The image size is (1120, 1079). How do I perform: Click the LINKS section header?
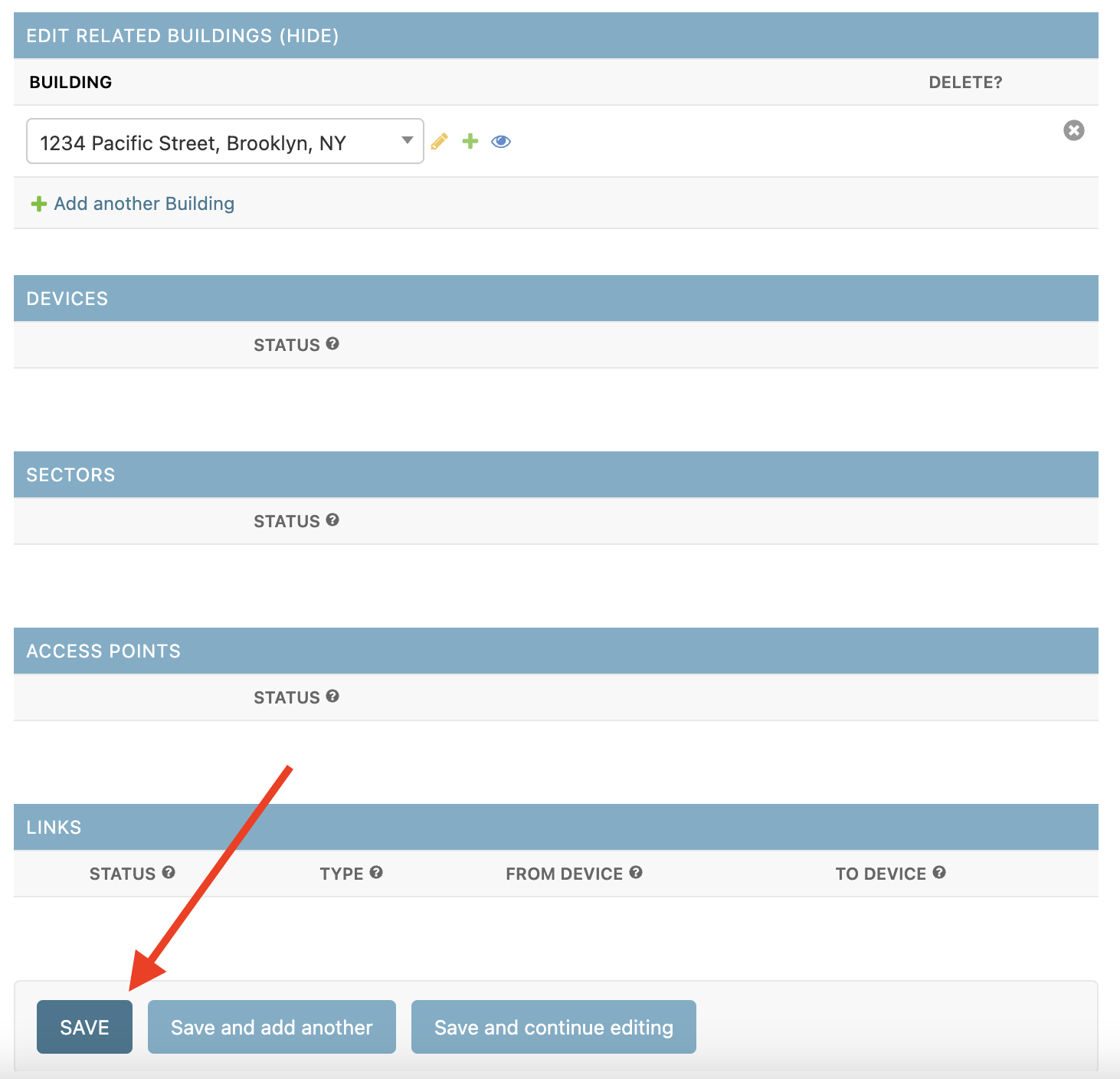[556, 827]
